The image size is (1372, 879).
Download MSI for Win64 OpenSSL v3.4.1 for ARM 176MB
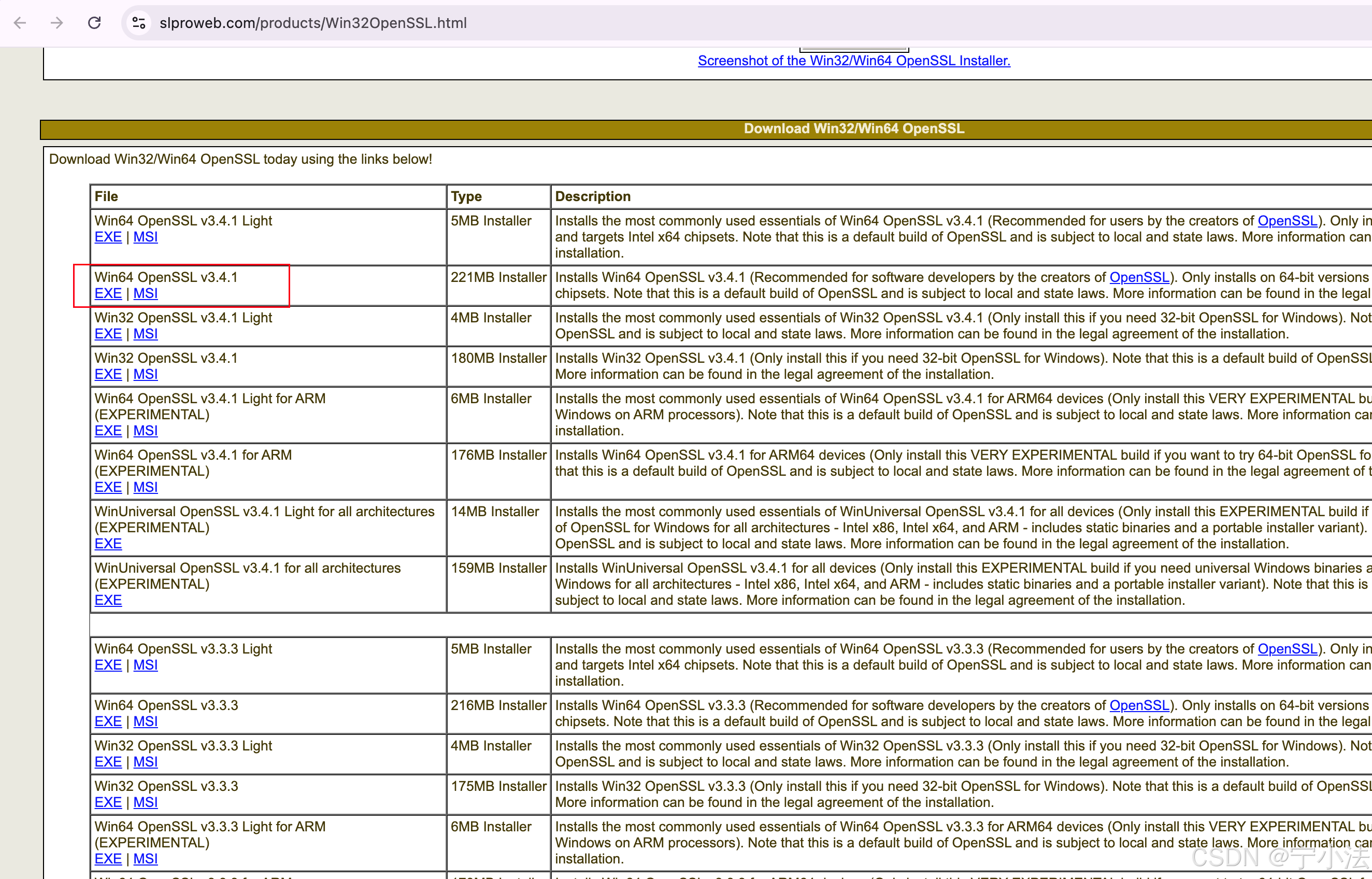[x=146, y=488]
